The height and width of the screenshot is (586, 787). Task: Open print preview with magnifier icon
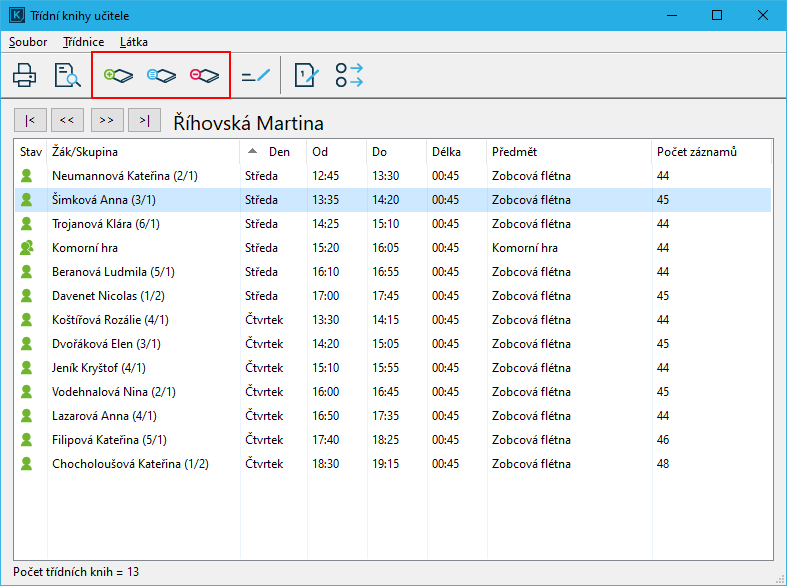pos(68,75)
